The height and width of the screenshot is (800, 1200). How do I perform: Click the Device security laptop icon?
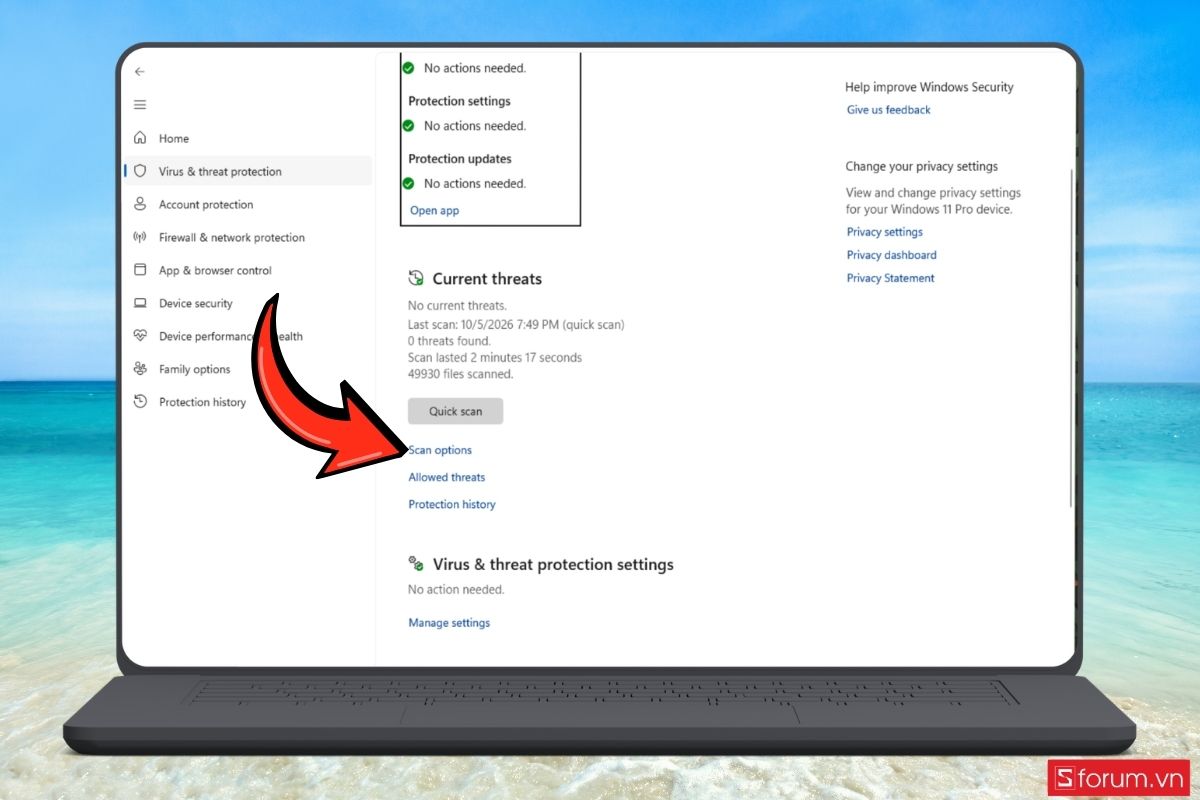click(140, 303)
